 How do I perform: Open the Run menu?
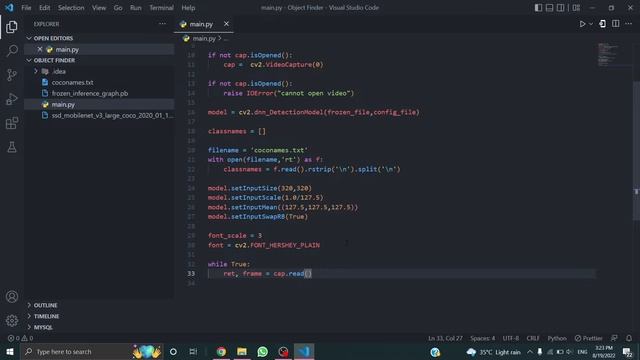(x=136, y=8)
